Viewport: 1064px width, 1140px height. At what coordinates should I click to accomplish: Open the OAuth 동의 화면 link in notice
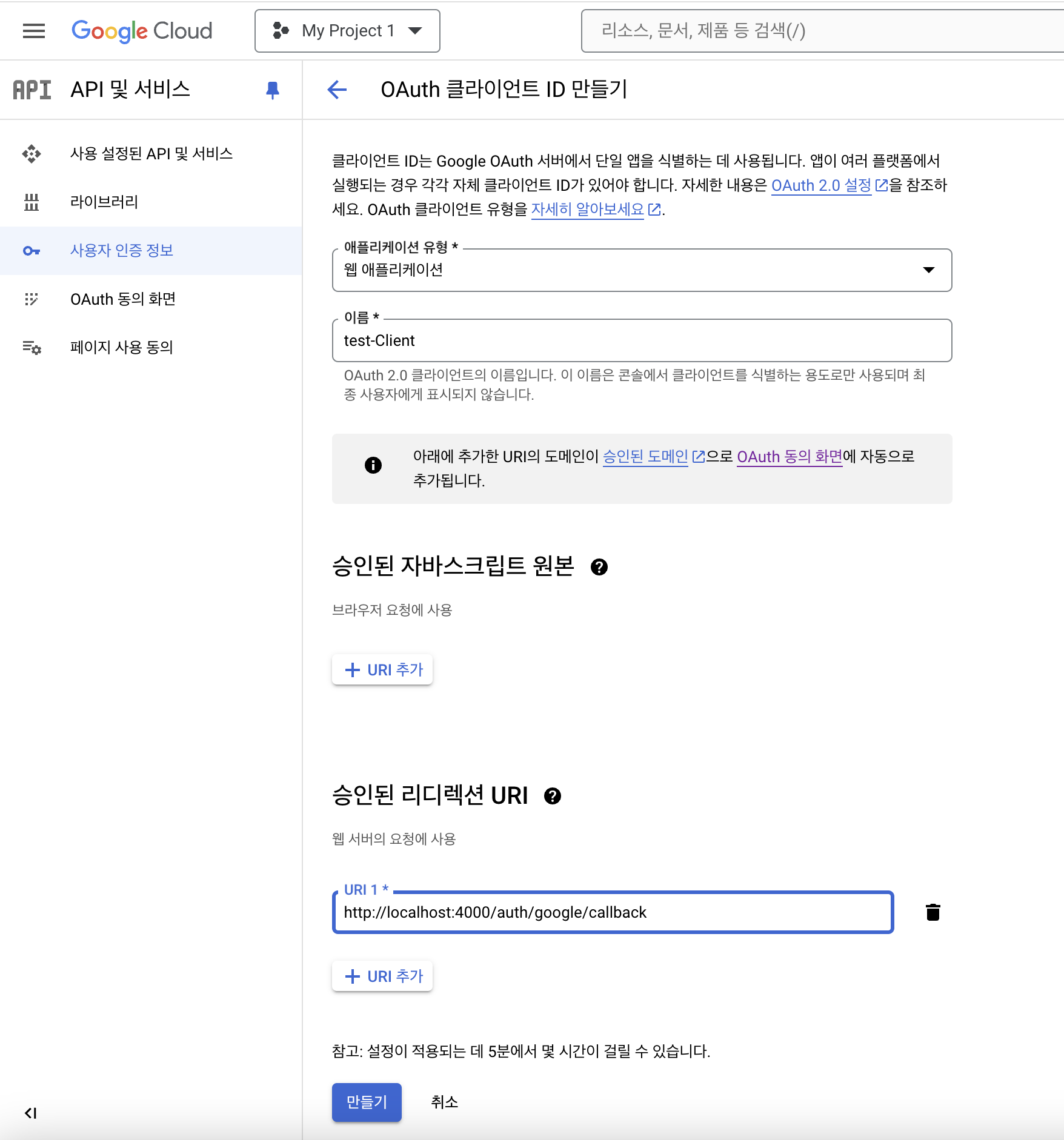(x=789, y=457)
